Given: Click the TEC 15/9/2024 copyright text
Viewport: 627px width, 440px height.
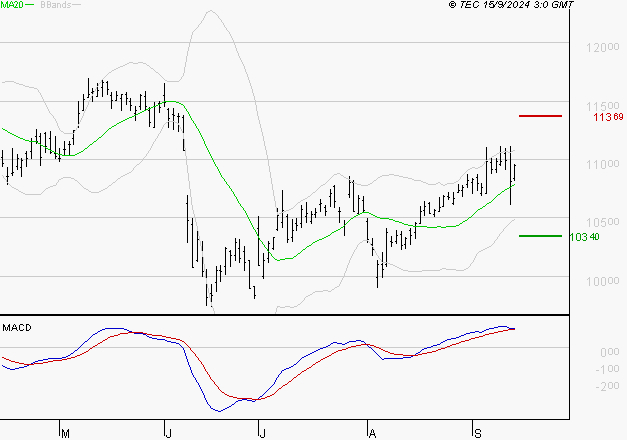Looking at the screenshot, I should pyautogui.click(x=511, y=4).
